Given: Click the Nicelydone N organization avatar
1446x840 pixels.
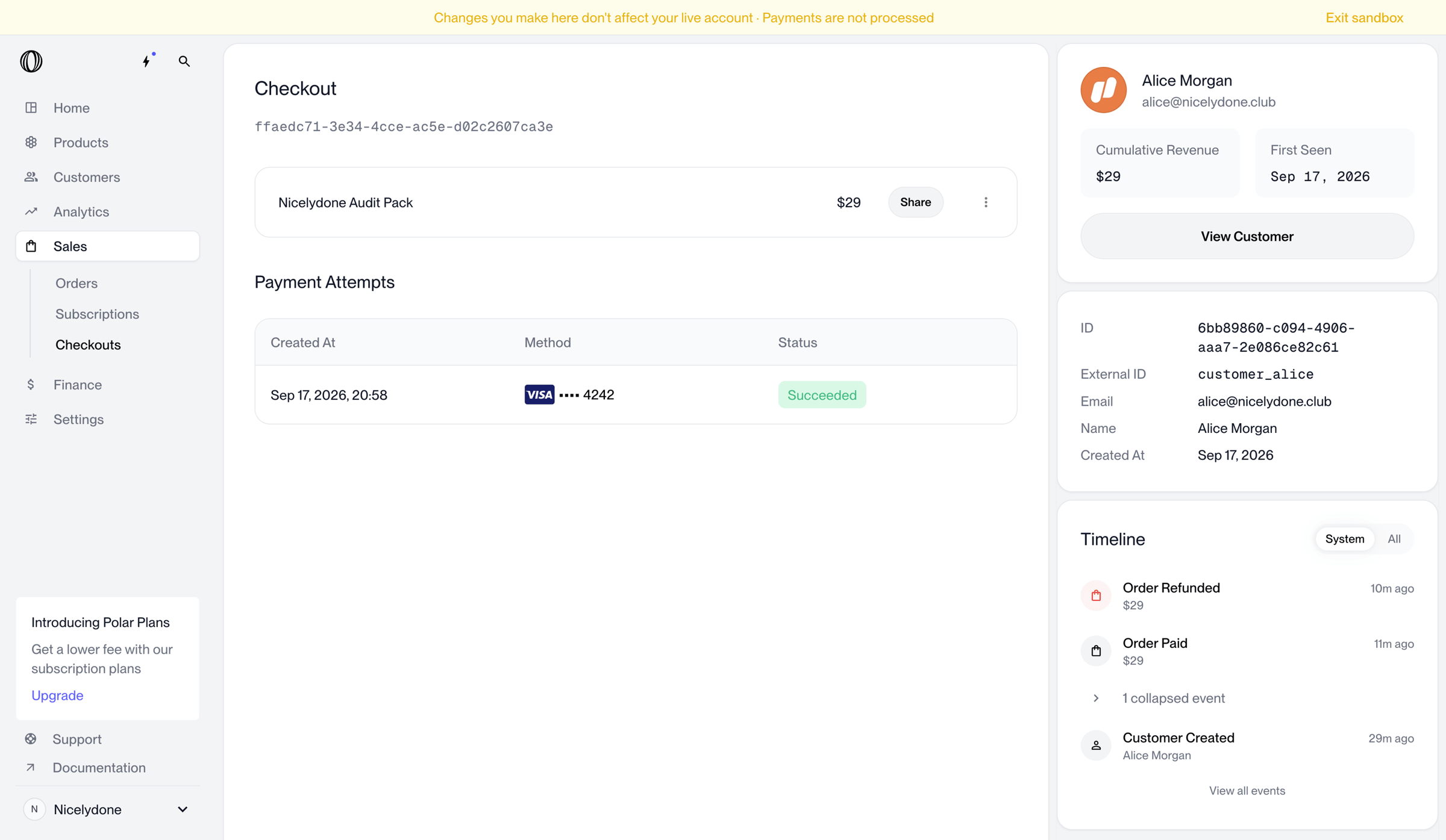Looking at the screenshot, I should tap(34, 809).
